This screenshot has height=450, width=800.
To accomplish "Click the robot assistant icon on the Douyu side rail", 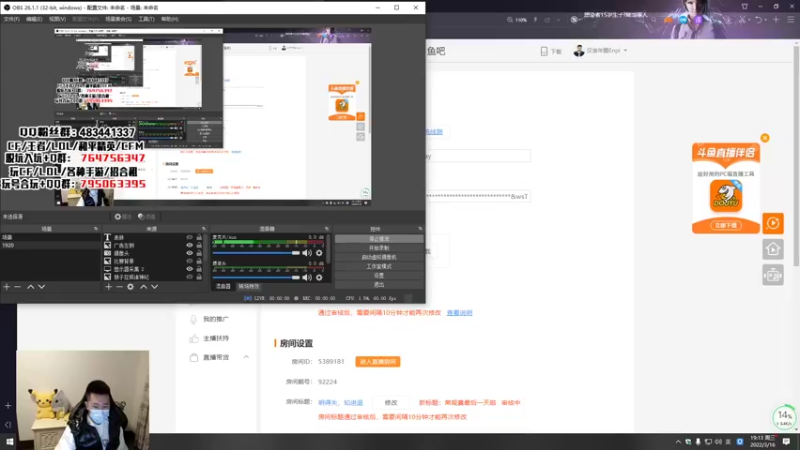I will pyautogui.click(x=773, y=275).
